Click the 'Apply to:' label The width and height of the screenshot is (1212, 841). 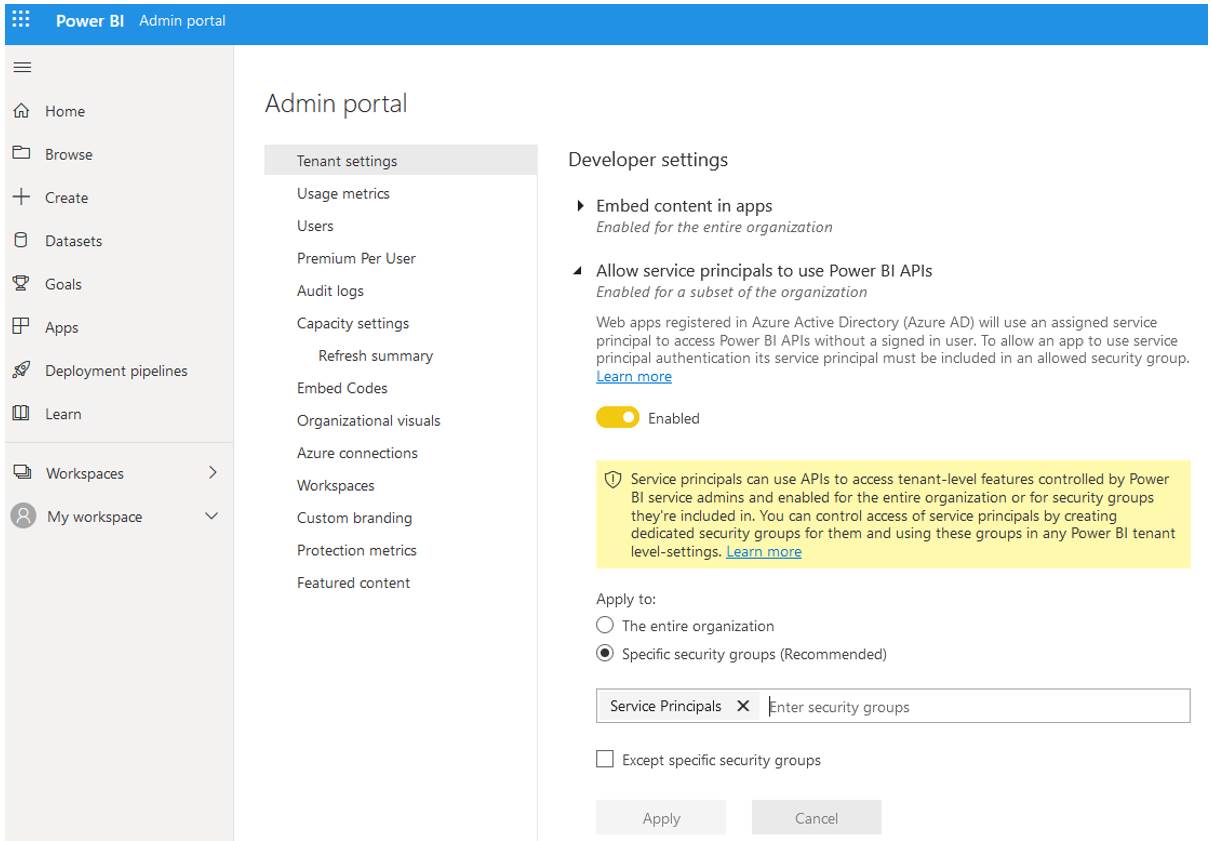626,599
